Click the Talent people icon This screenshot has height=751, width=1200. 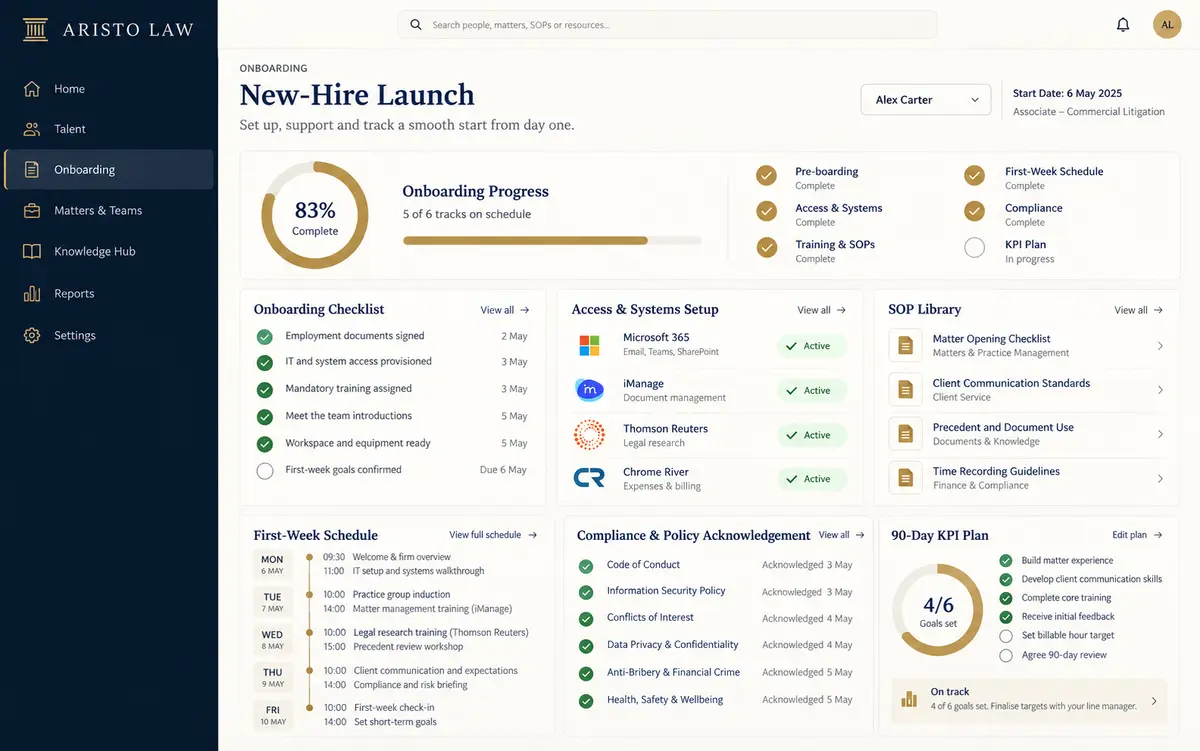(32, 129)
